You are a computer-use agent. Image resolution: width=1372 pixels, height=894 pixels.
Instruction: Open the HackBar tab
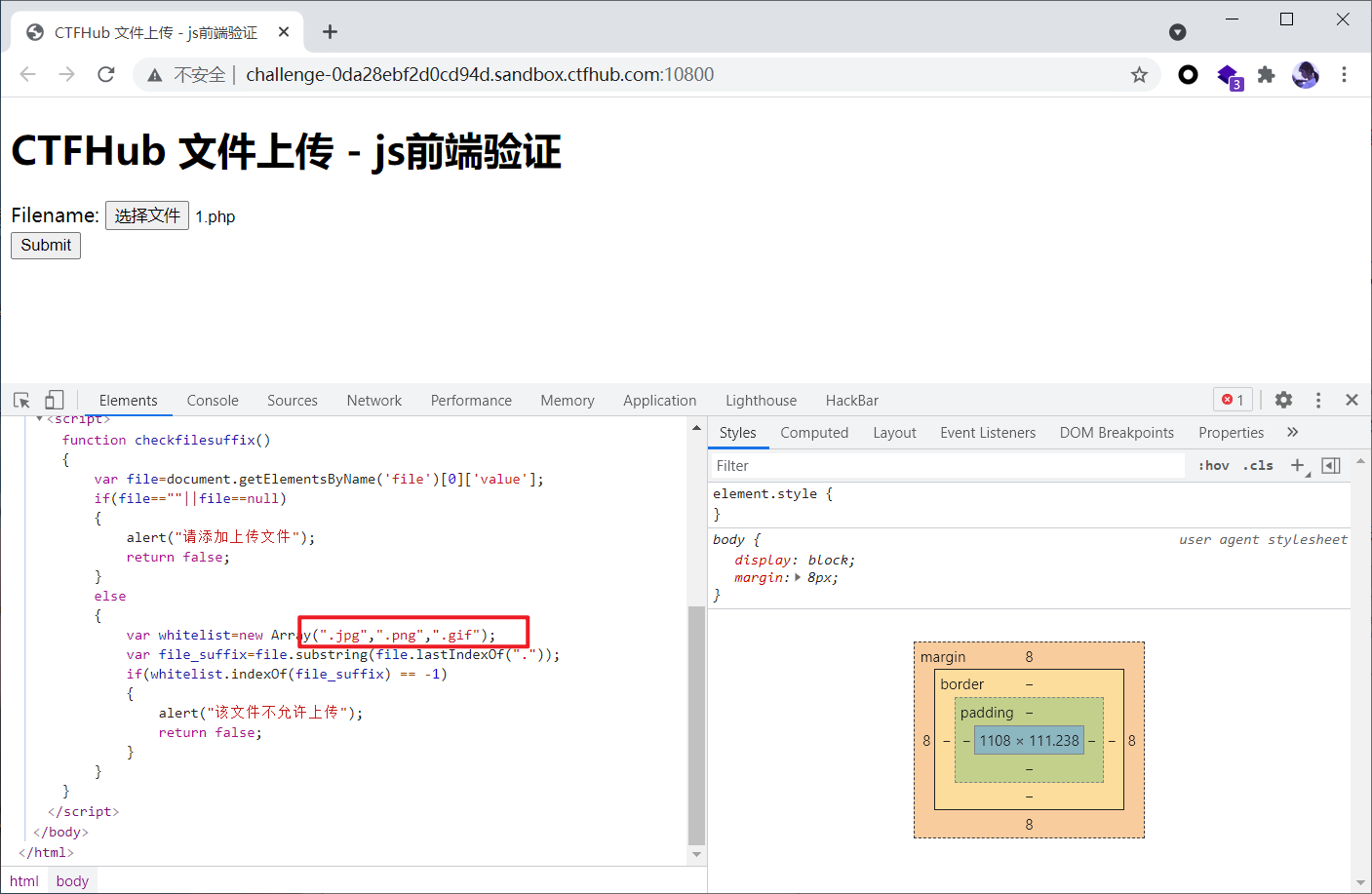pyautogui.click(x=852, y=401)
